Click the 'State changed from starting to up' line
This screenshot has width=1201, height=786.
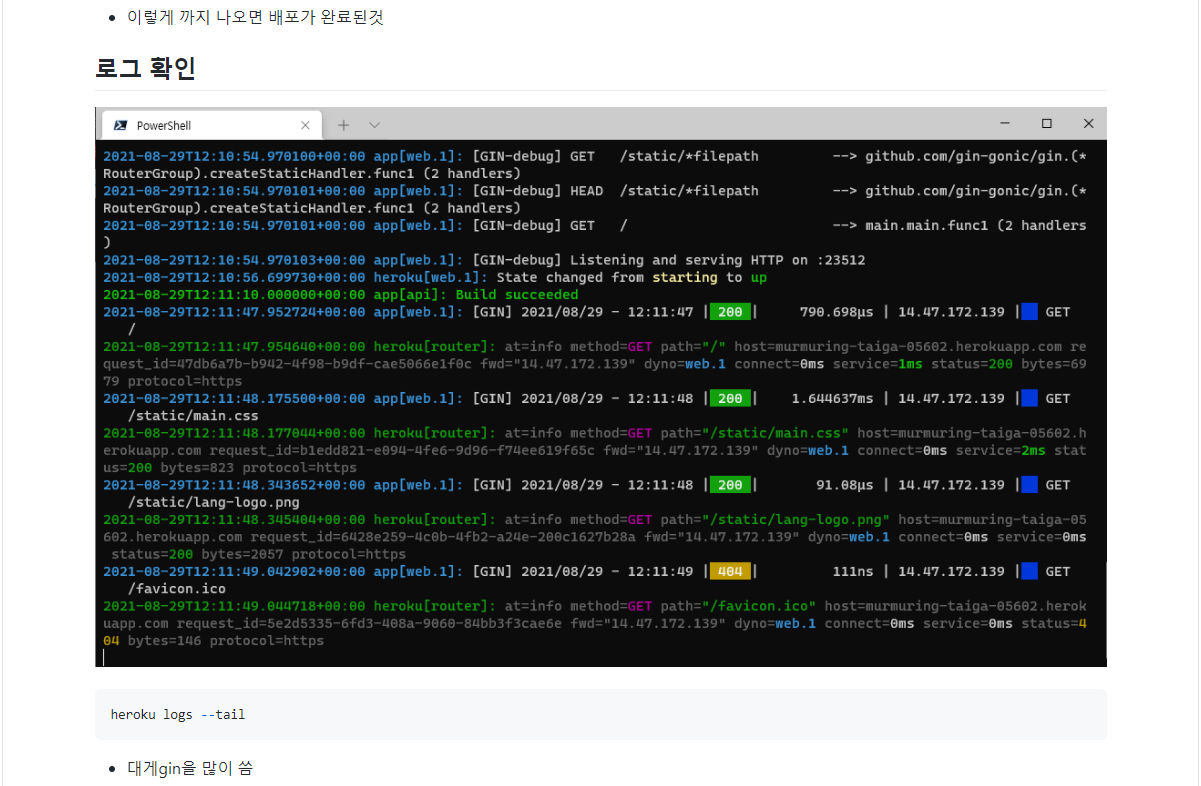point(435,277)
